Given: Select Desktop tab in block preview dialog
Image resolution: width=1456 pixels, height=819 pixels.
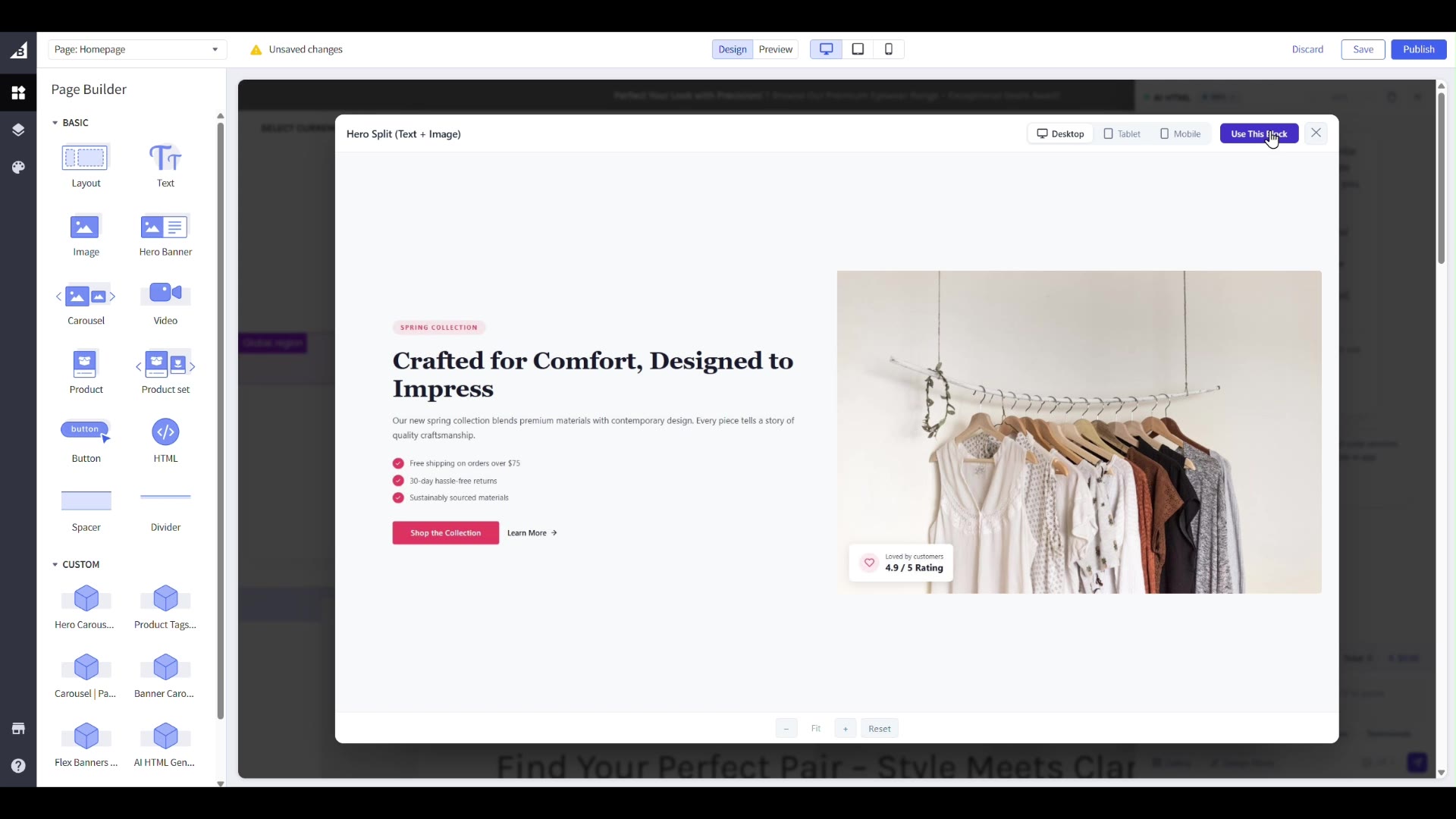Looking at the screenshot, I should (1060, 133).
